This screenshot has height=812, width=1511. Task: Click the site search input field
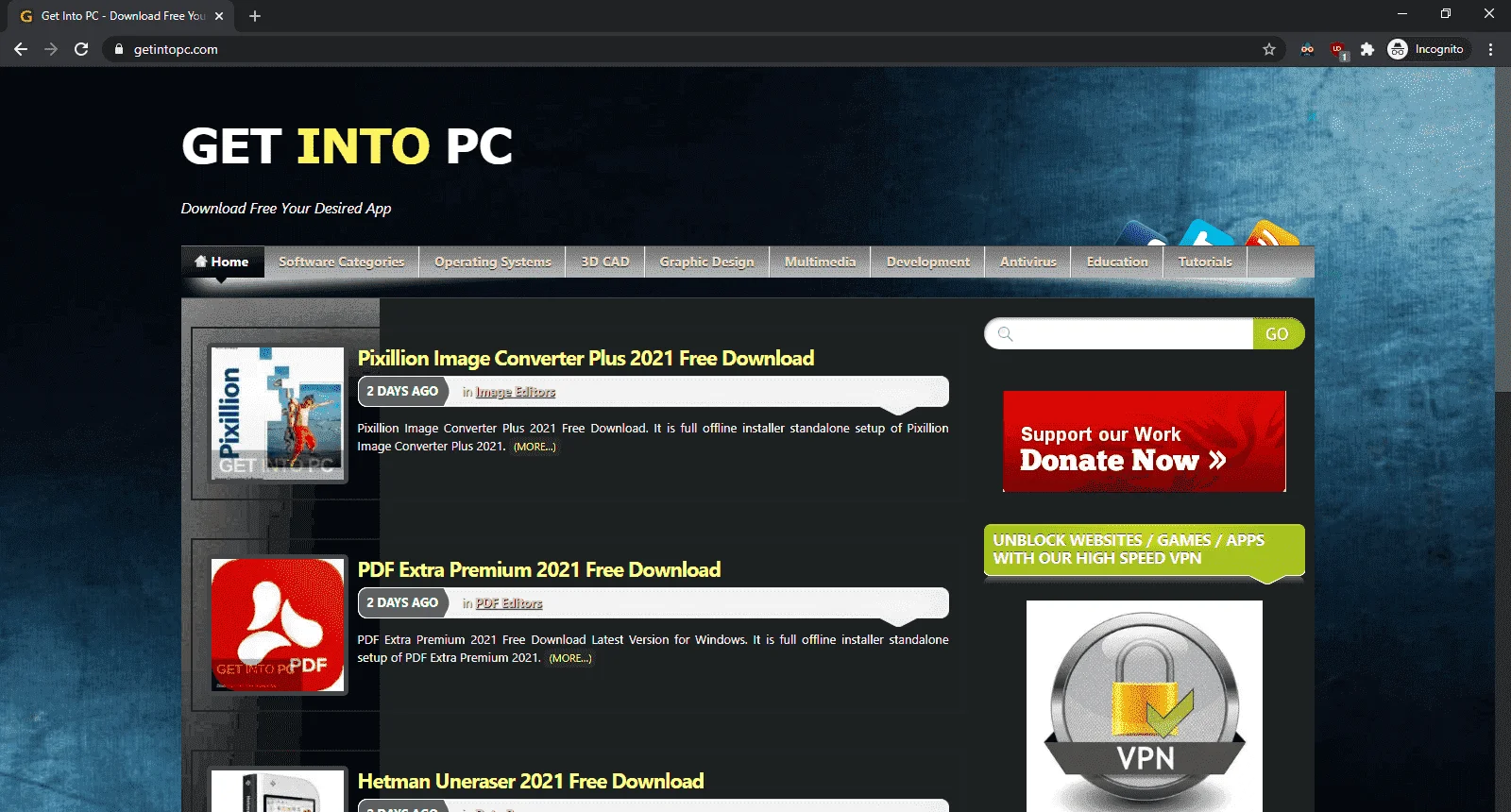1119,333
